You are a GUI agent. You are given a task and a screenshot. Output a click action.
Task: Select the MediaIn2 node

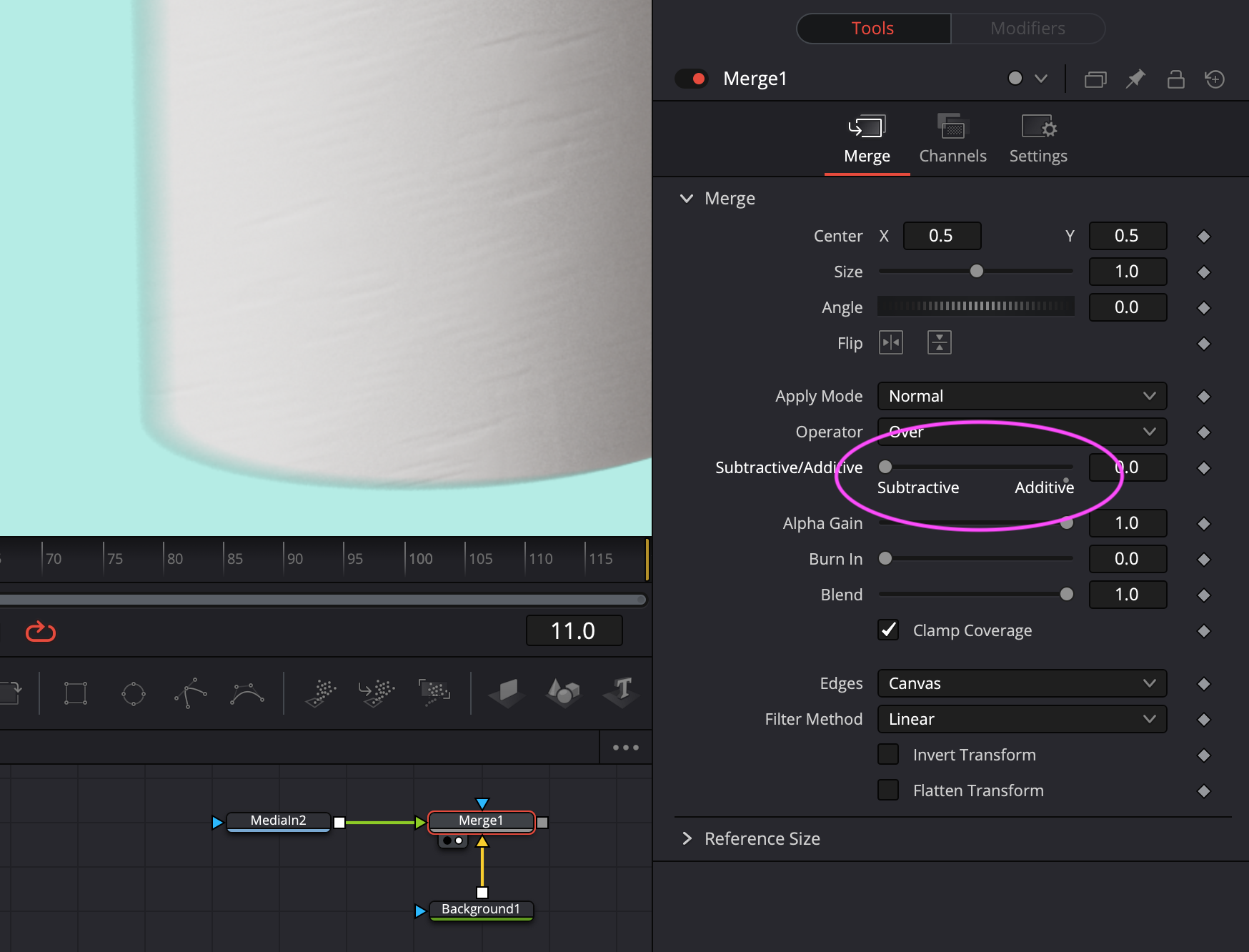pyautogui.click(x=279, y=821)
